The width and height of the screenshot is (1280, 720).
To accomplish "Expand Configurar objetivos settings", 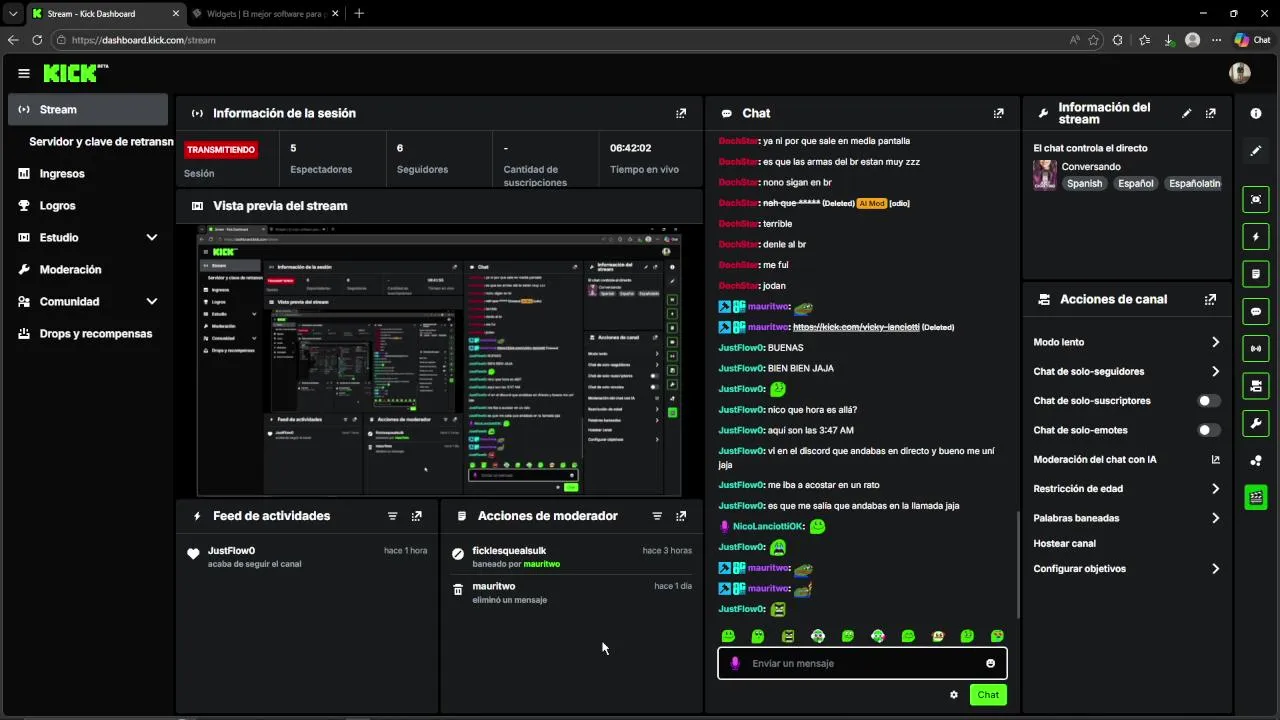I will (x=1215, y=569).
